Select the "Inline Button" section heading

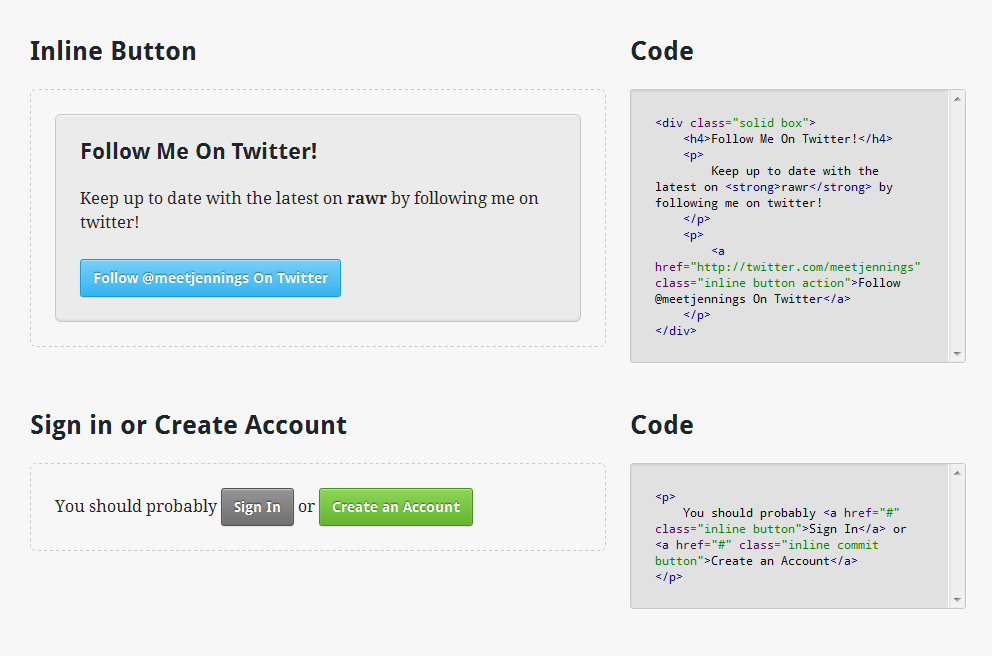pyautogui.click(x=113, y=51)
